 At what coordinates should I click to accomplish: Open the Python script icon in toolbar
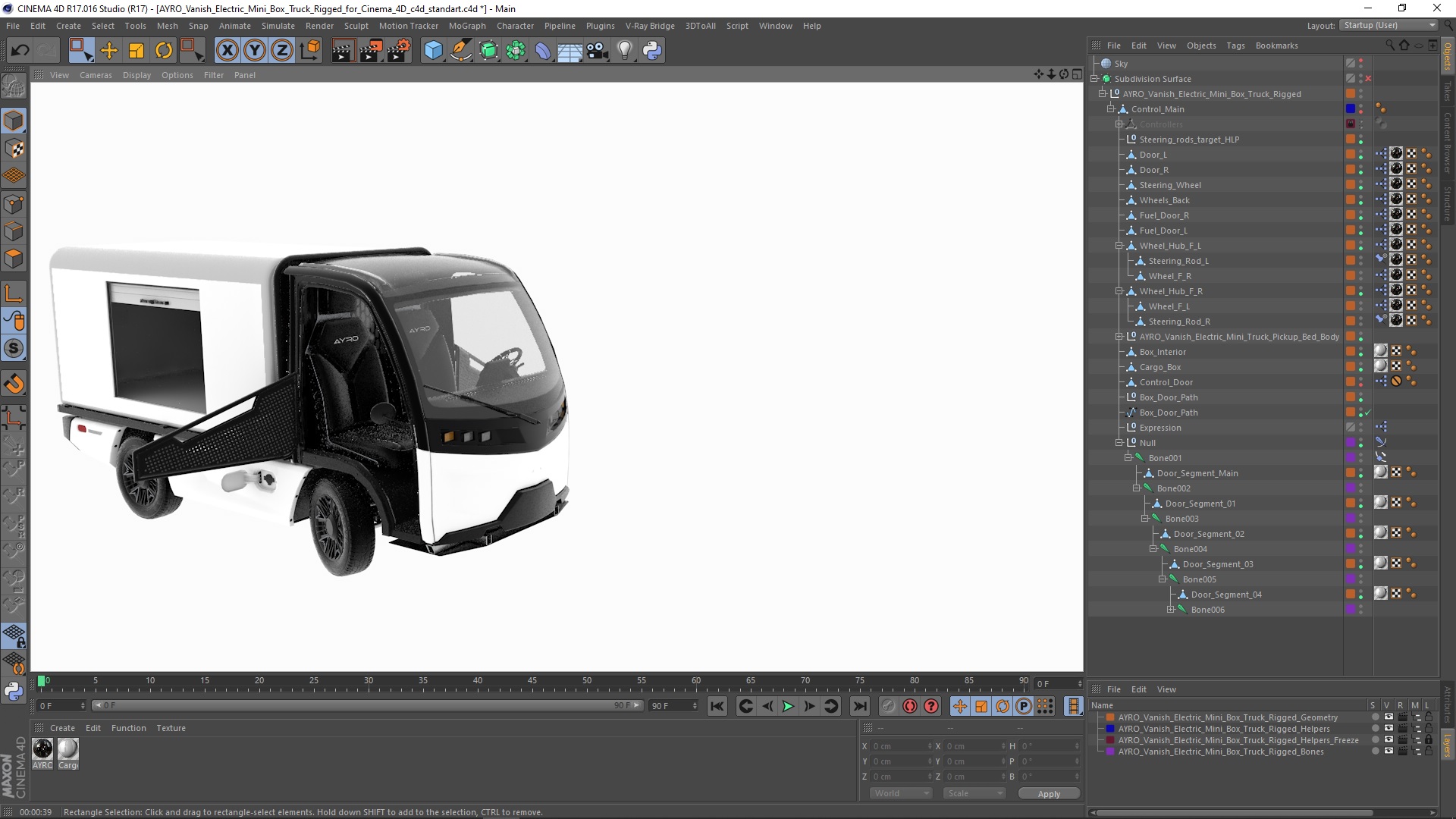click(652, 51)
